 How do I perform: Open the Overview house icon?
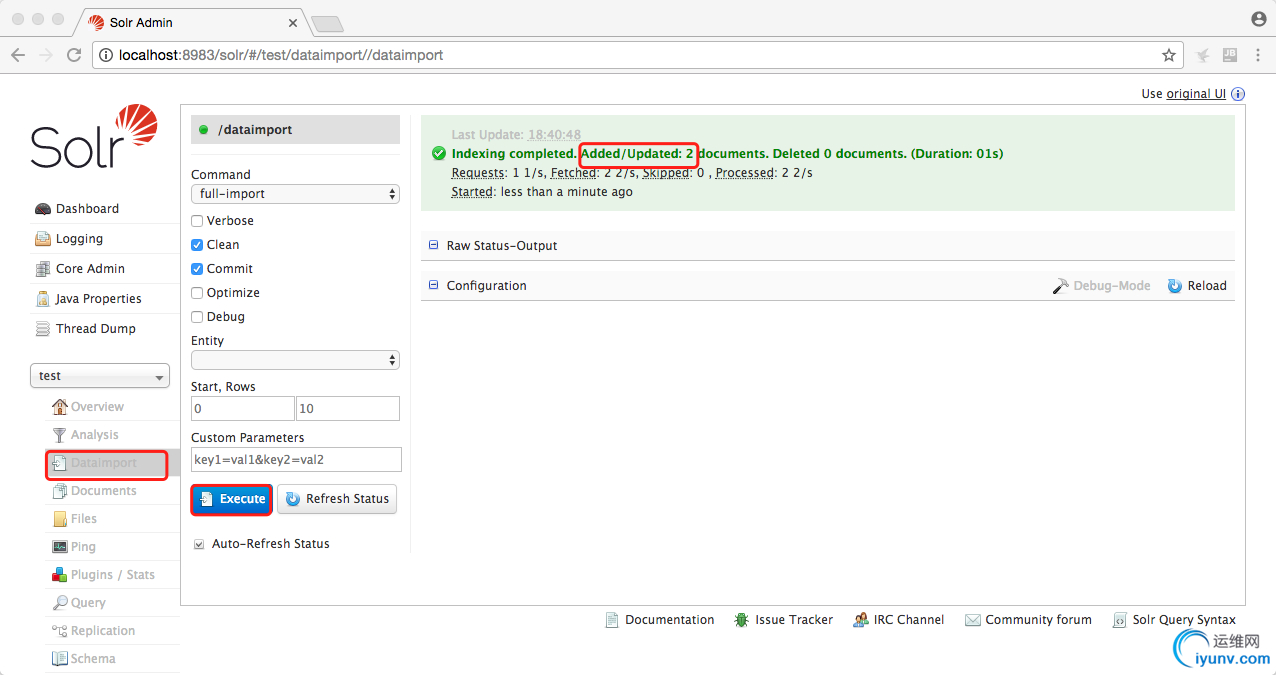60,407
